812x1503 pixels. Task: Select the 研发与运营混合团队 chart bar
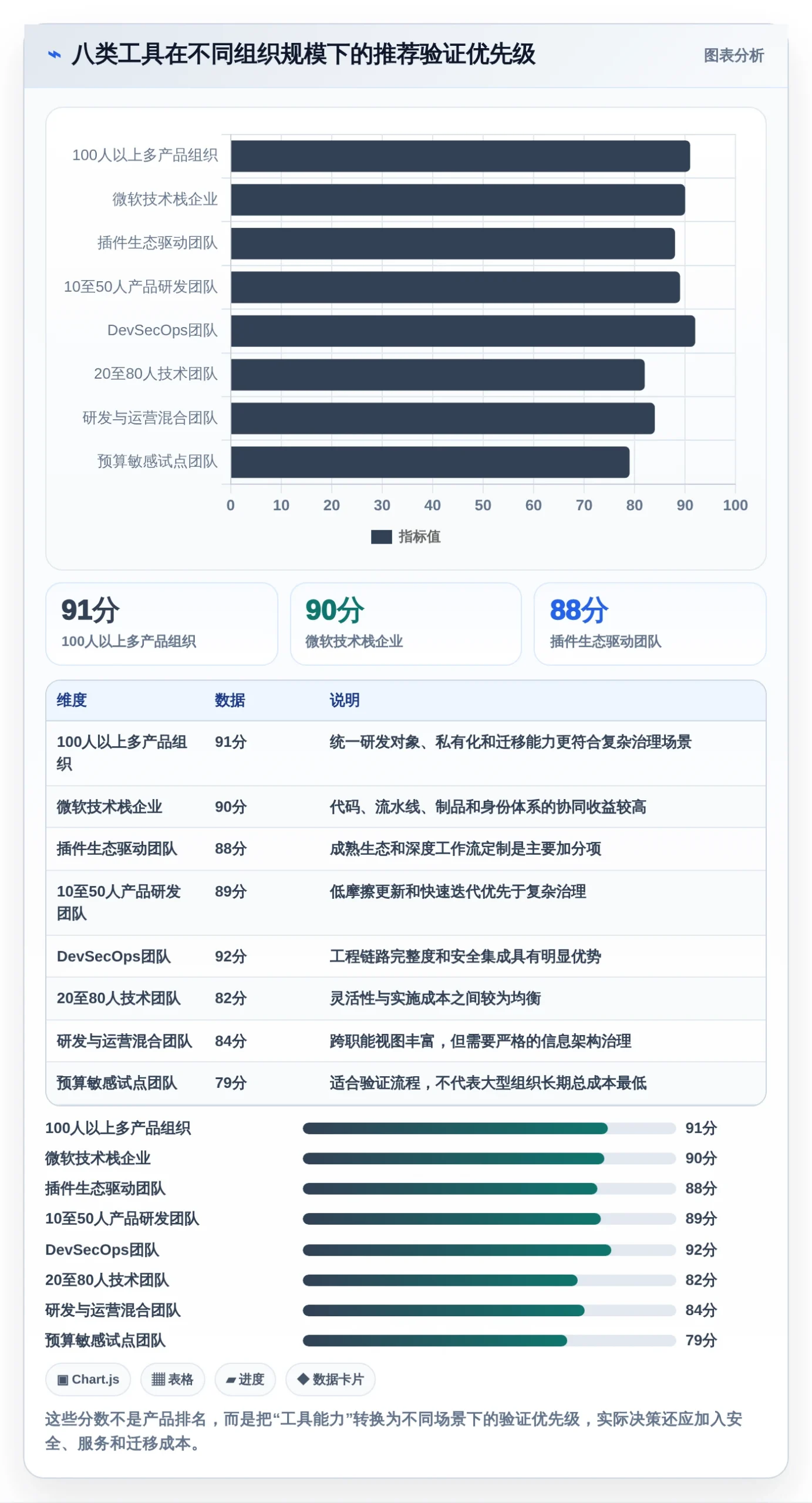click(x=443, y=419)
